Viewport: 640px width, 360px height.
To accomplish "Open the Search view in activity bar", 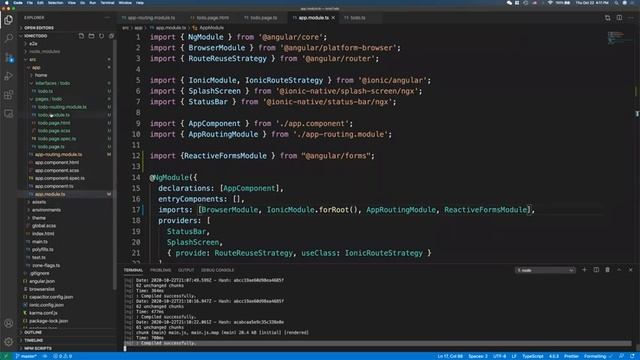I will point(9,38).
